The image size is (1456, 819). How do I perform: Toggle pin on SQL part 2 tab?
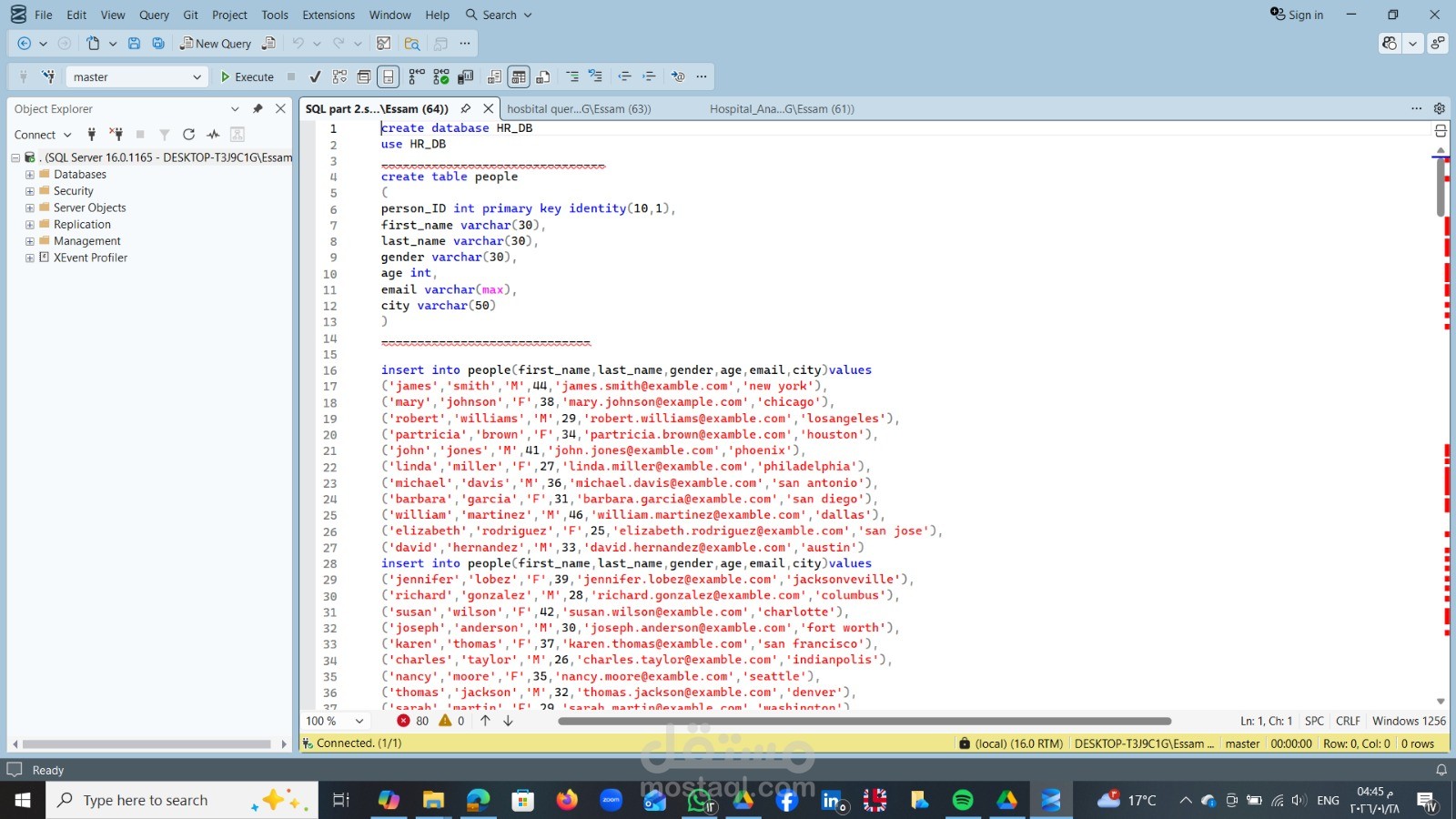pos(466,108)
